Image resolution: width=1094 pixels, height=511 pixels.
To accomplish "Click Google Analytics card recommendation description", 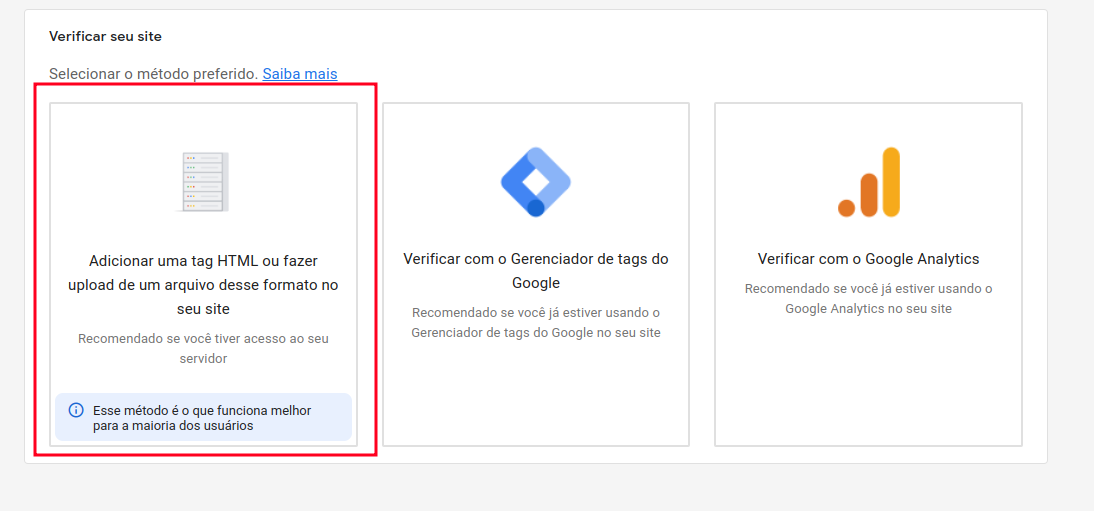I will (869, 298).
